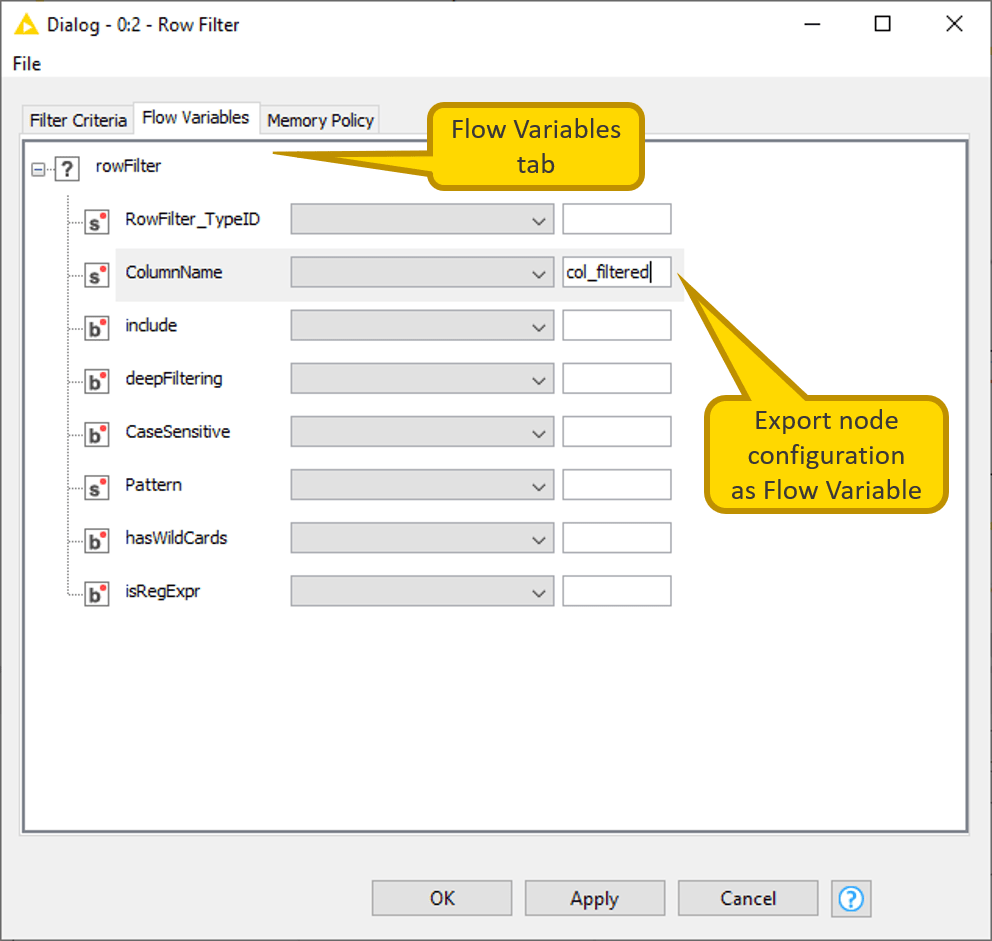Click the string type icon next to ColumnName
This screenshot has height=941, width=992.
(x=96, y=274)
